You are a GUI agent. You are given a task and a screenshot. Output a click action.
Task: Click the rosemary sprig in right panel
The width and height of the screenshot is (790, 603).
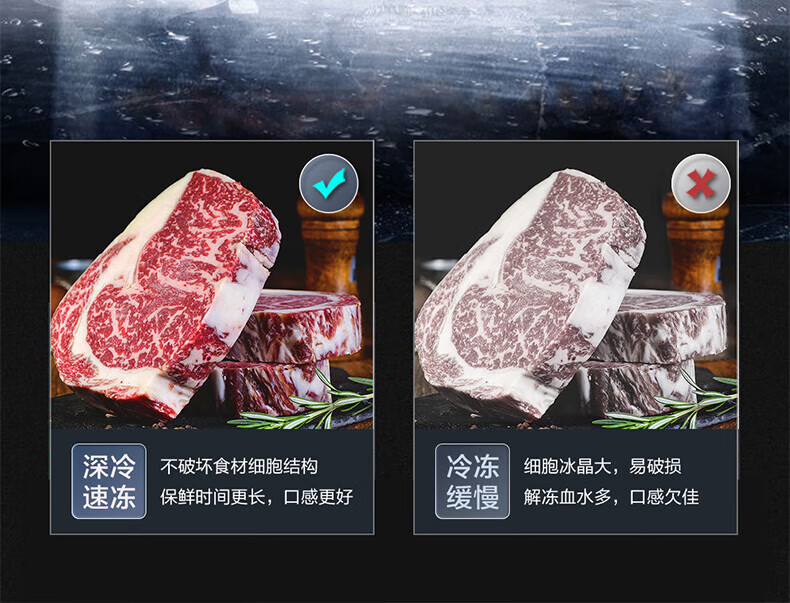pos(670,403)
